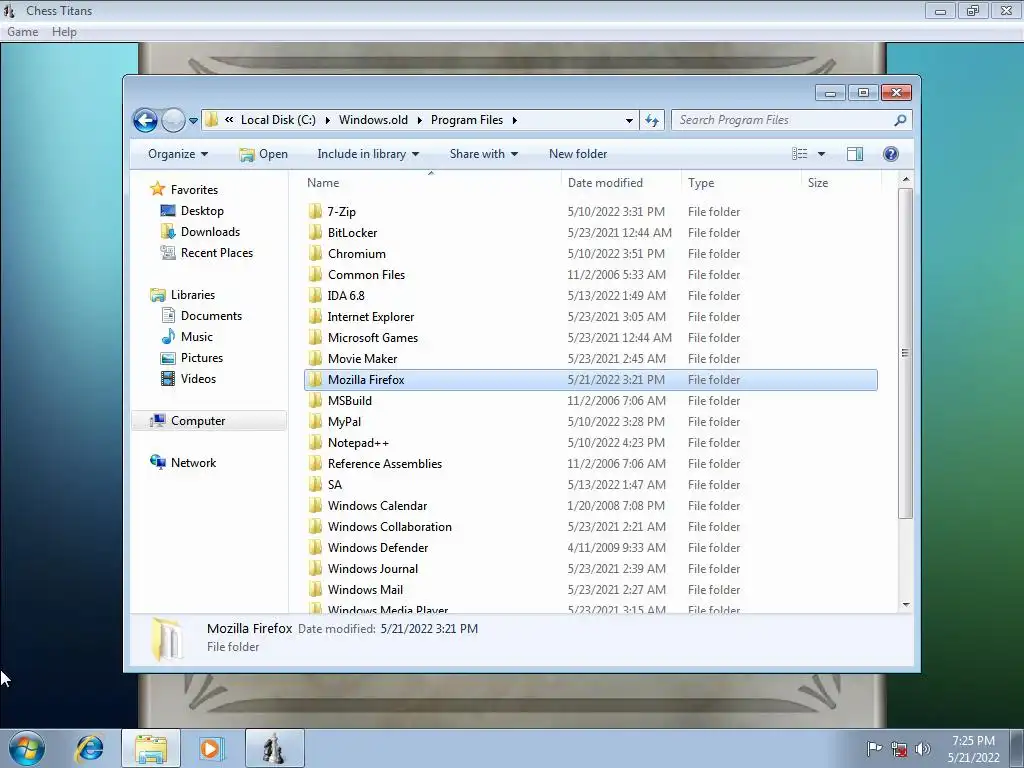Viewport: 1024px width, 768px height.
Task: Select Computer in navigation pane
Action: pyautogui.click(x=197, y=421)
